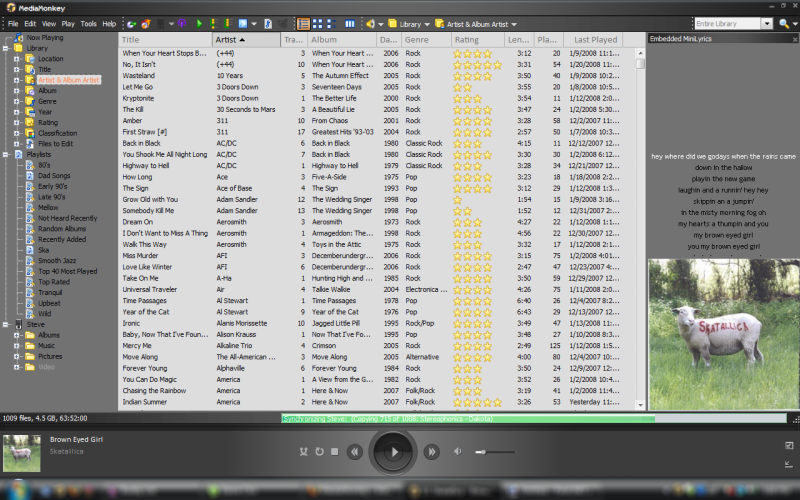Toggle shuffle mode in player
The width and height of the screenshot is (800, 500).
303,452
